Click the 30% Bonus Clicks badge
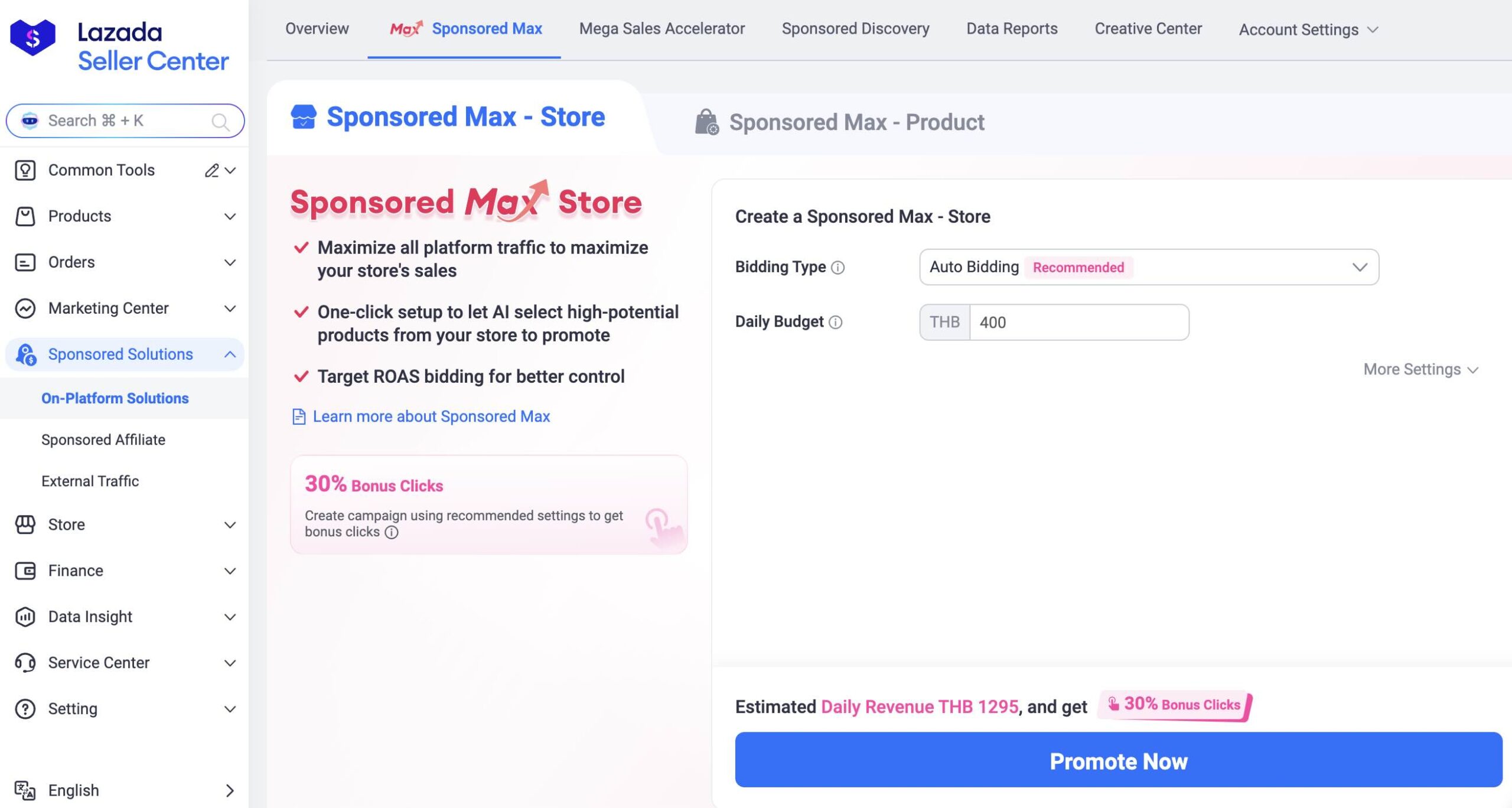Image resolution: width=1512 pixels, height=808 pixels. tap(1175, 705)
